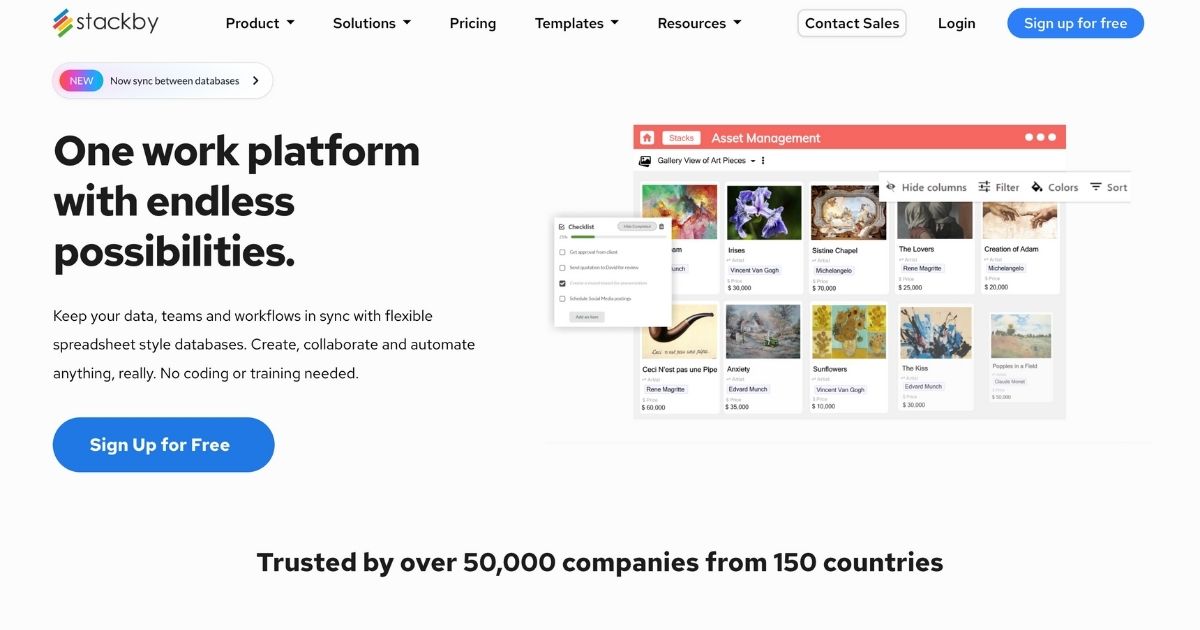The image size is (1200, 630).
Task: Click the '$ 20,000' price on Creation of Adam
Action: (x=996, y=287)
